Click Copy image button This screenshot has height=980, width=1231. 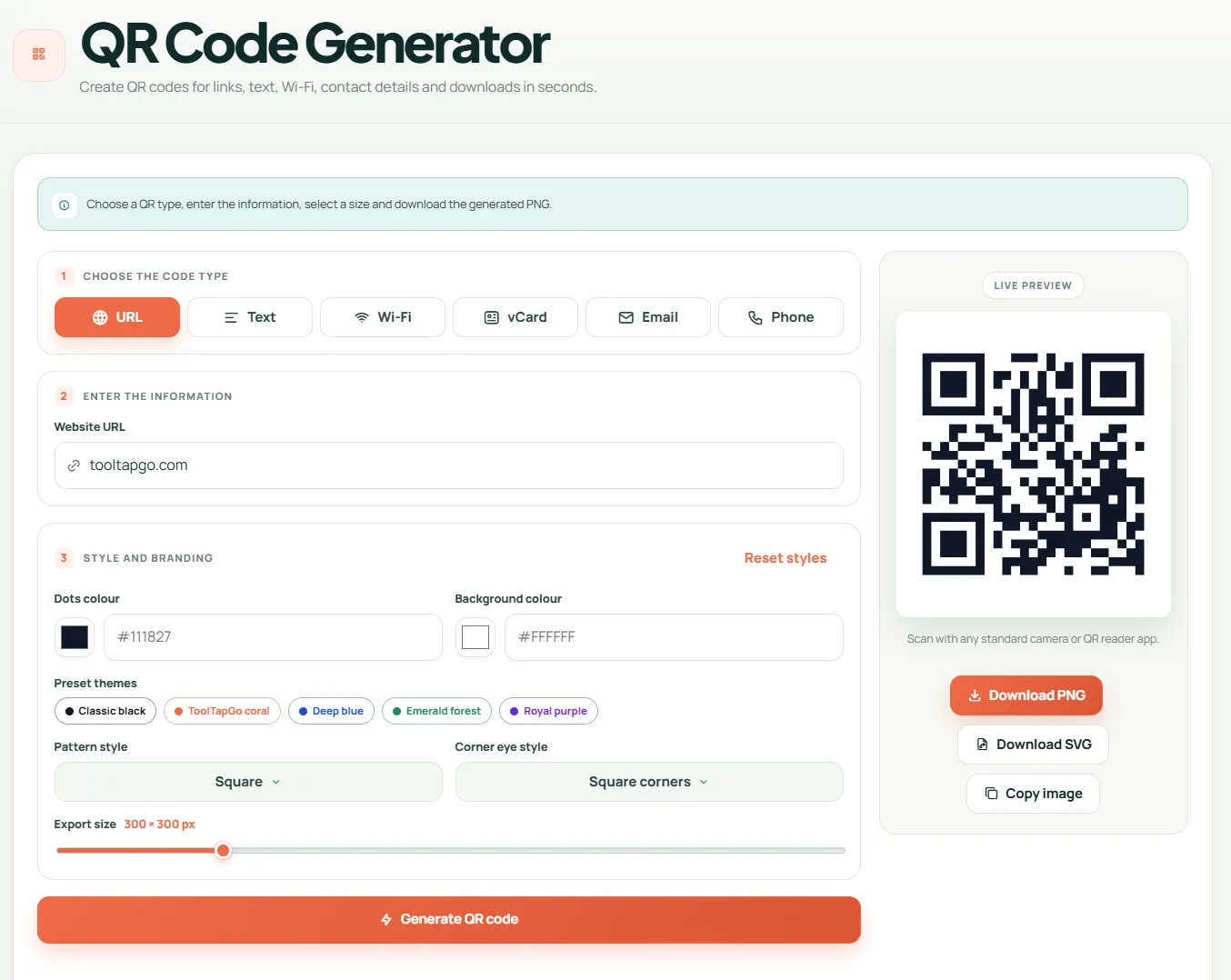point(1033,794)
